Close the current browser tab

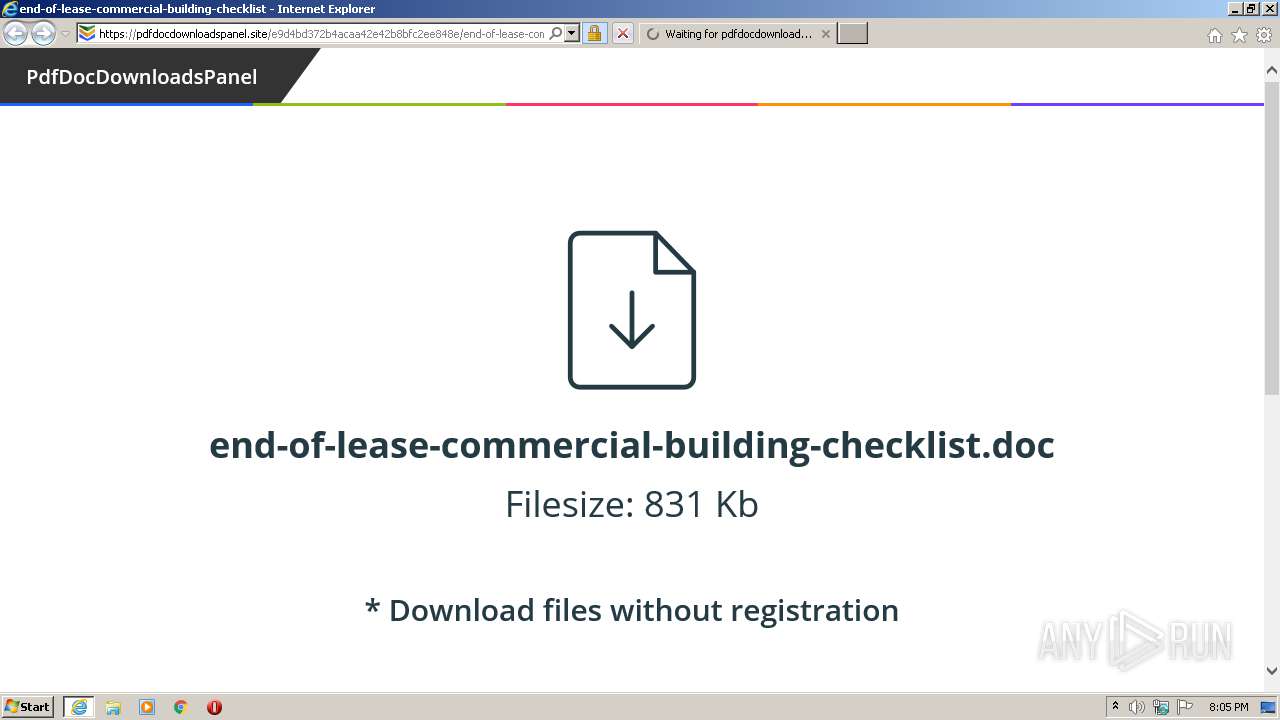(825, 34)
